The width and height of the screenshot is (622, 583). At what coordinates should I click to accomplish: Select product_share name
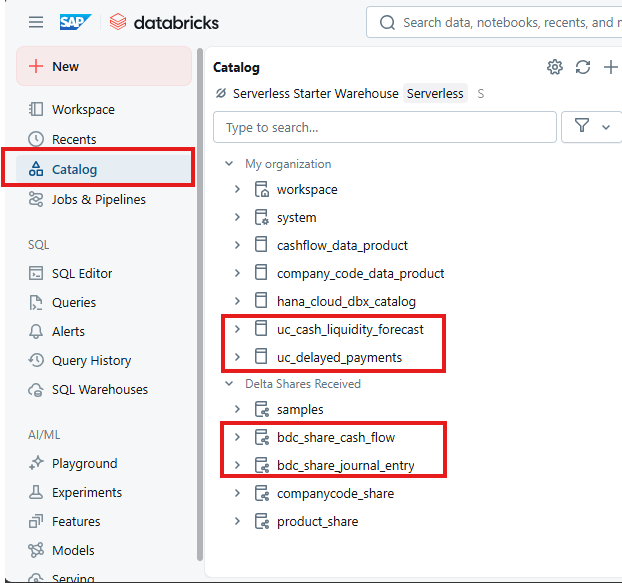317,521
